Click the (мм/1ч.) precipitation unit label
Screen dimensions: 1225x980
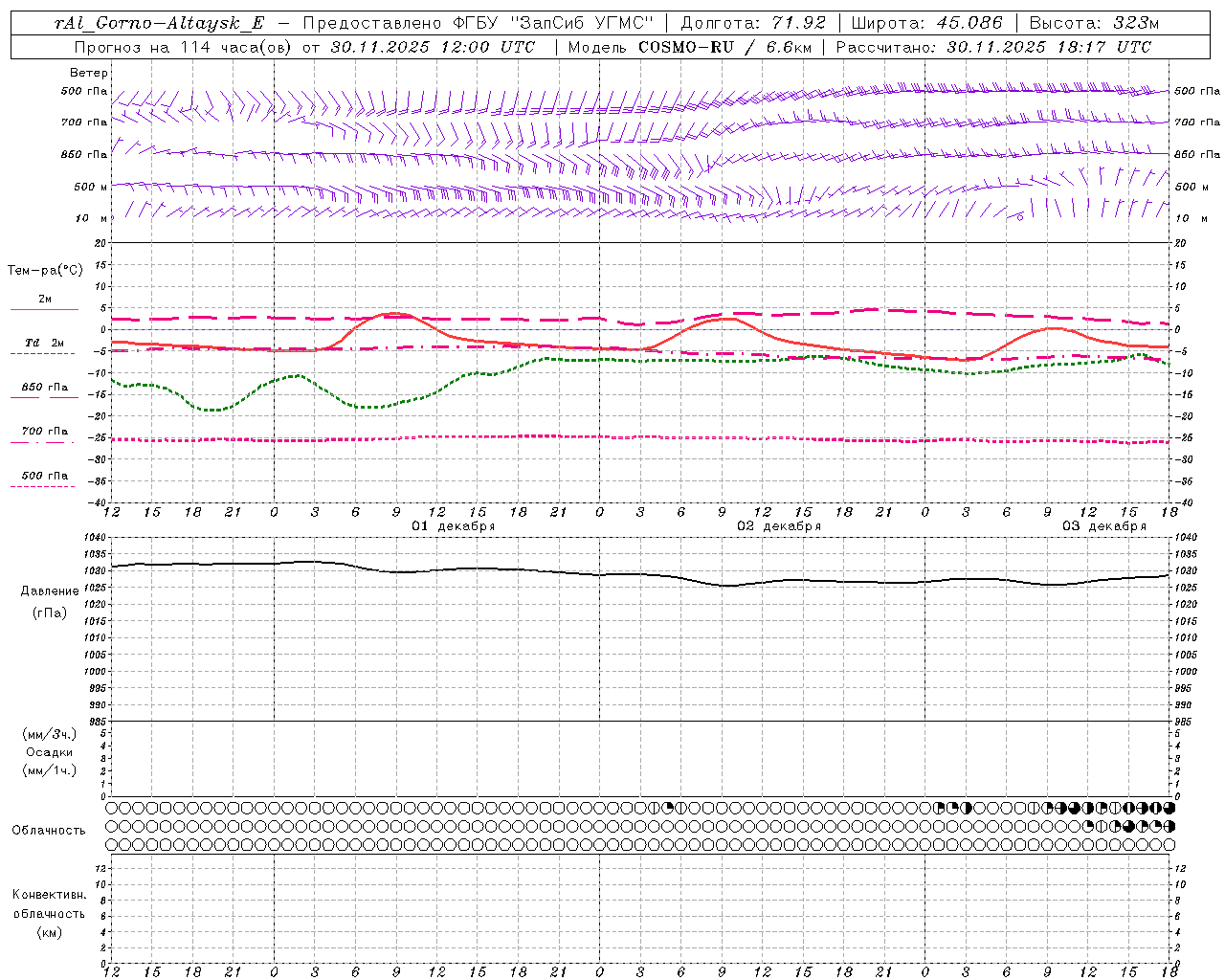[x=50, y=770]
